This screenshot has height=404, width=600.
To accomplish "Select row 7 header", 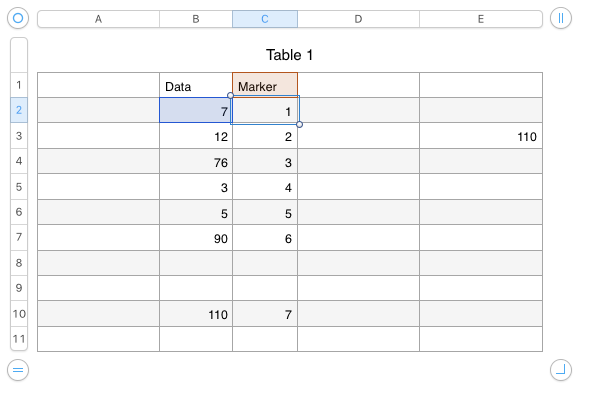I will [19, 238].
